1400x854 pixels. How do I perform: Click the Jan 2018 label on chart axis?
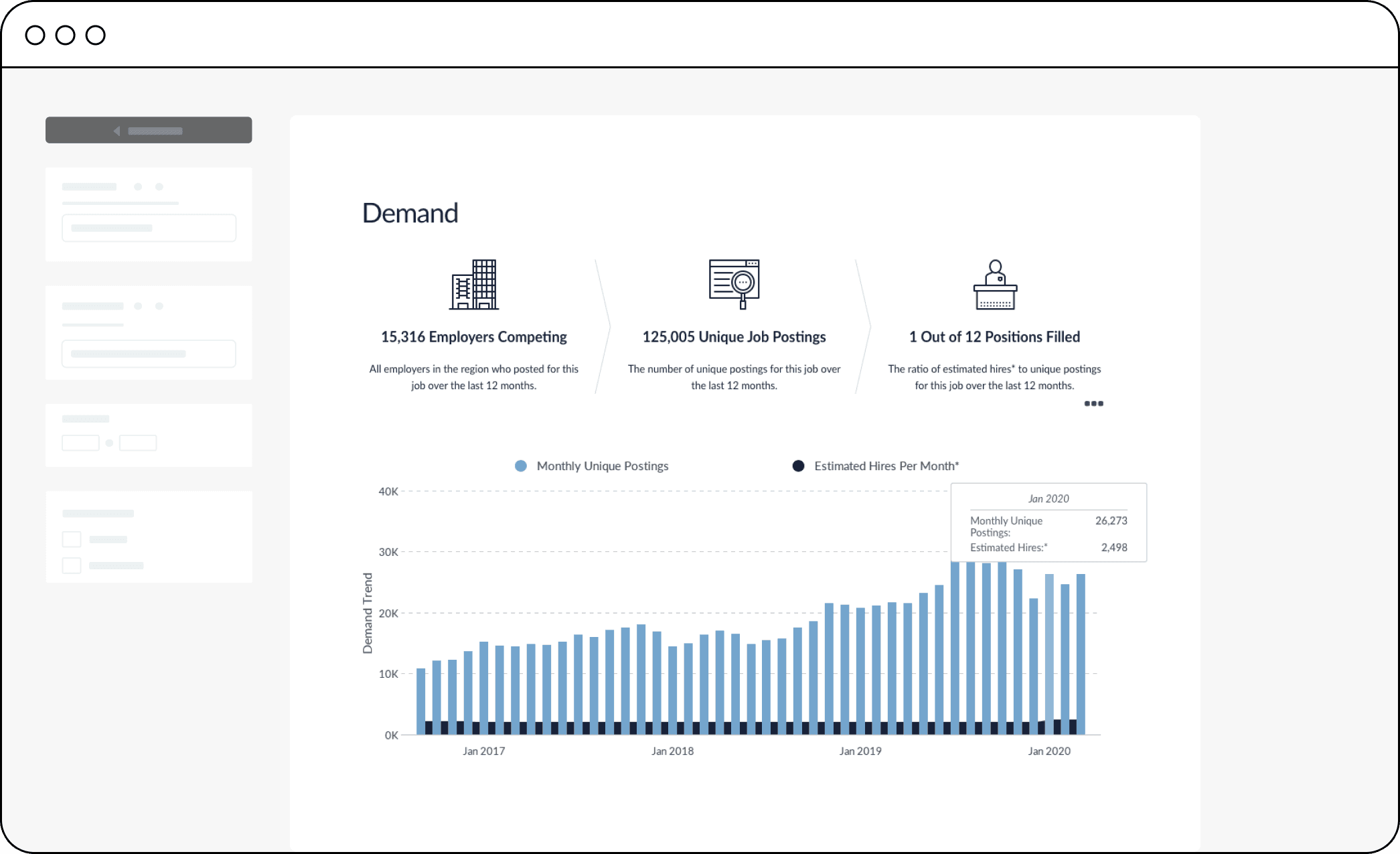(x=672, y=751)
